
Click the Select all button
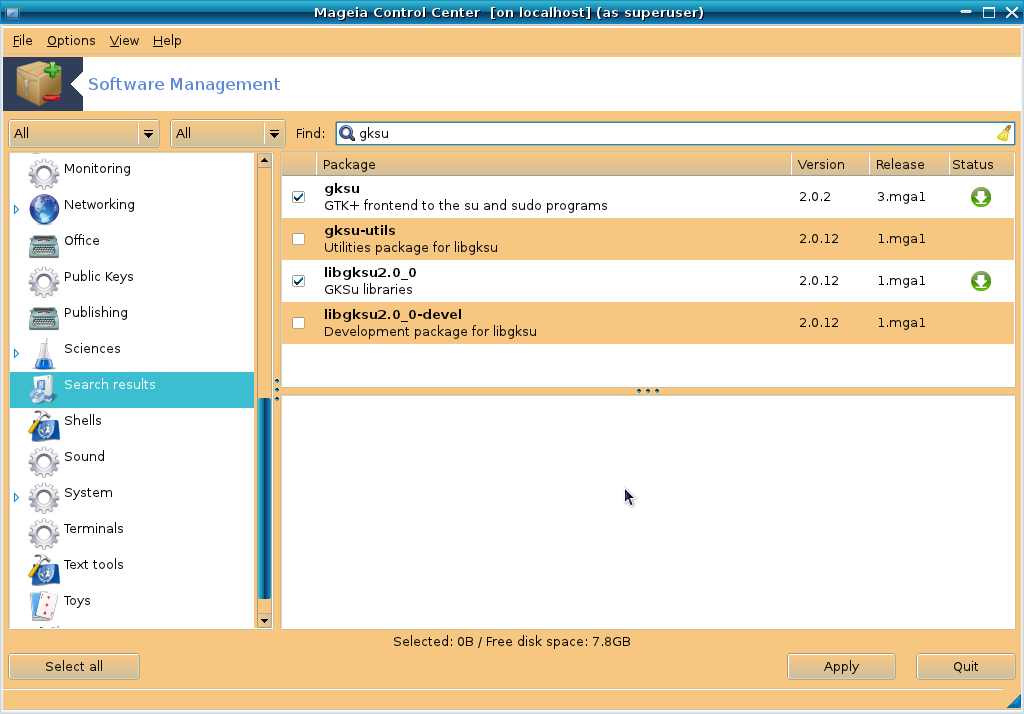tap(74, 666)
